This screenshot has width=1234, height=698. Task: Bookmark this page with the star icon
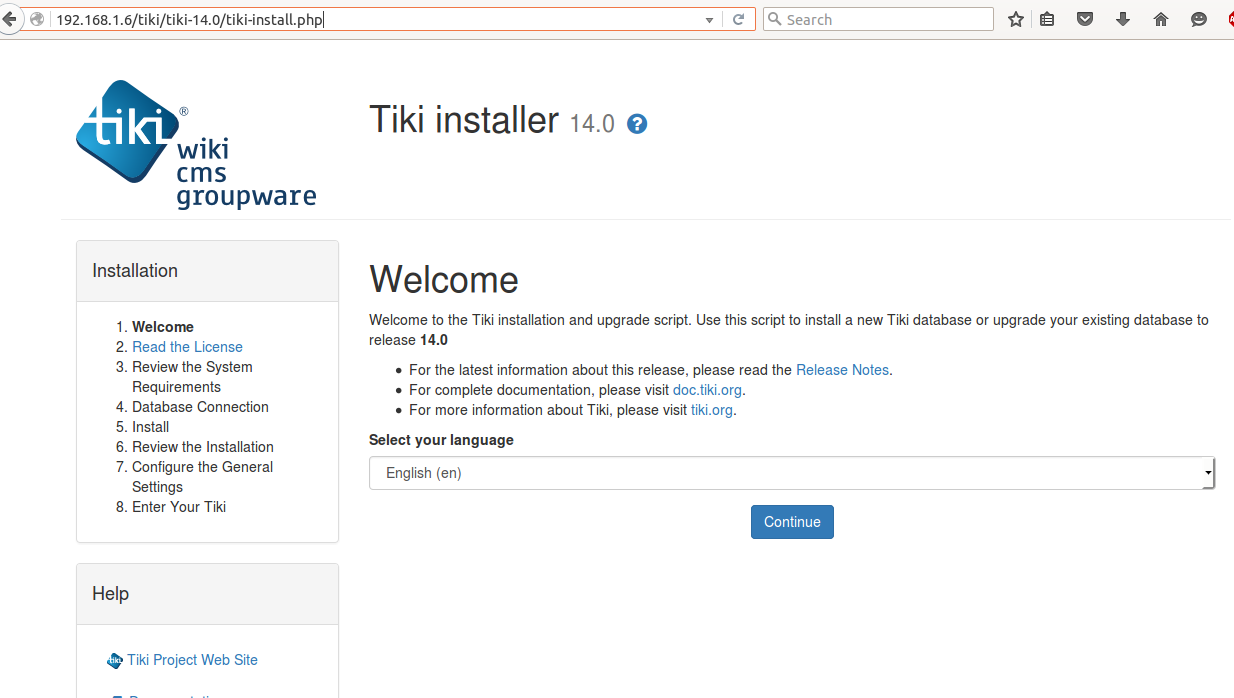(1016, 19)
